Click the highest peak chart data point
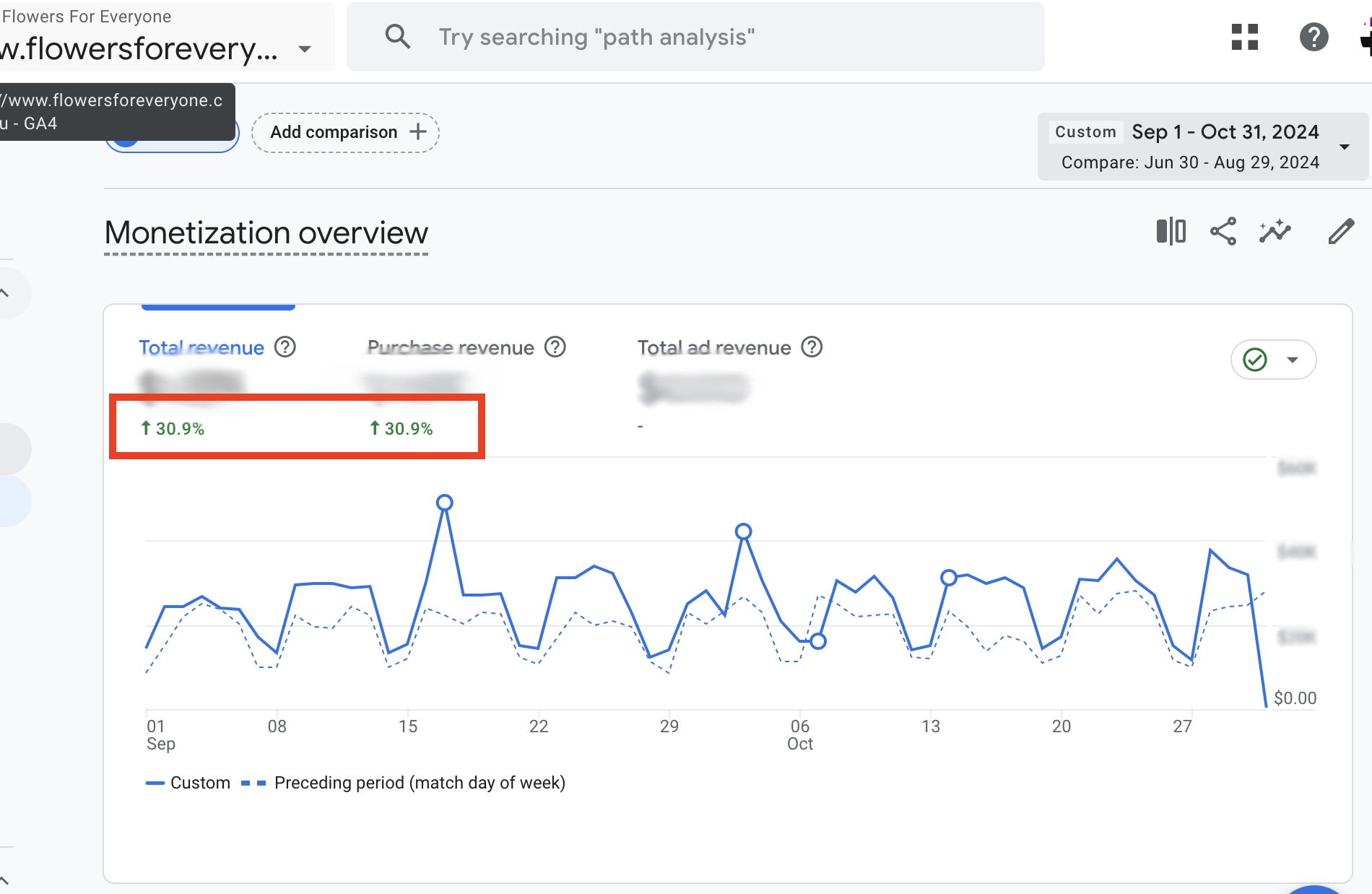This screenshot has width=1372, height=894. click(445, 503)
